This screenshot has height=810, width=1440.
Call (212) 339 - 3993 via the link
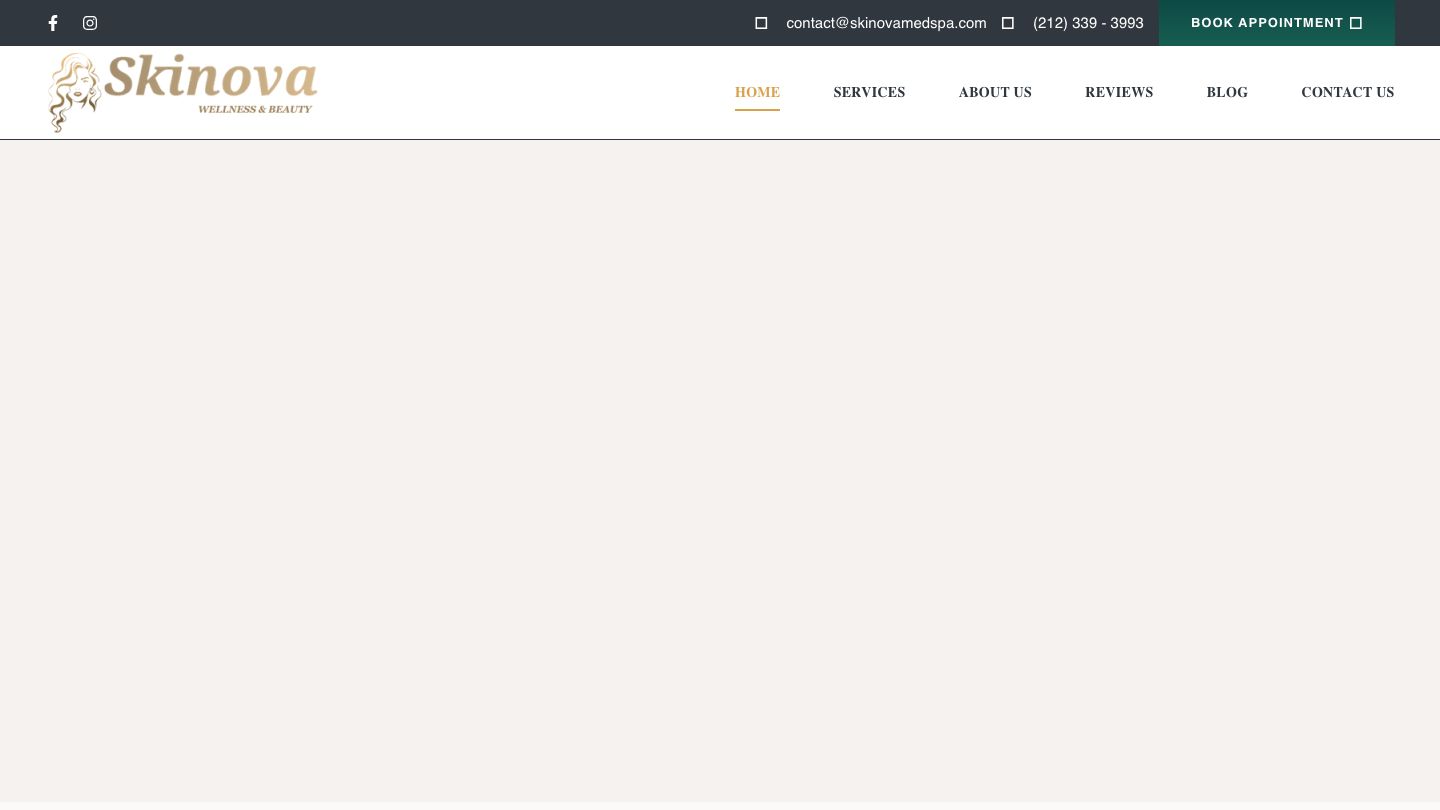click(x=1088, y=23)
